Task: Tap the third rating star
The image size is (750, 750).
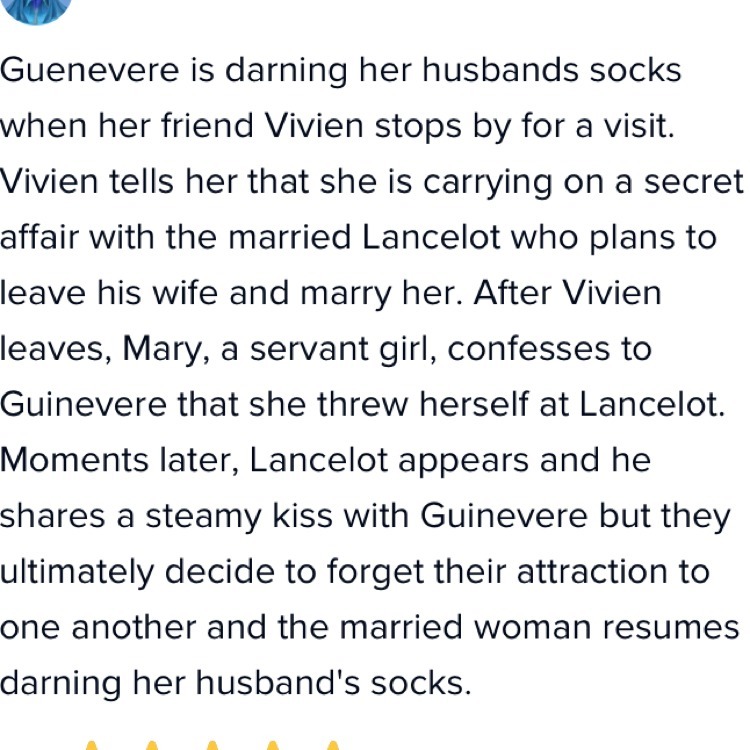Action: point(212,745)
